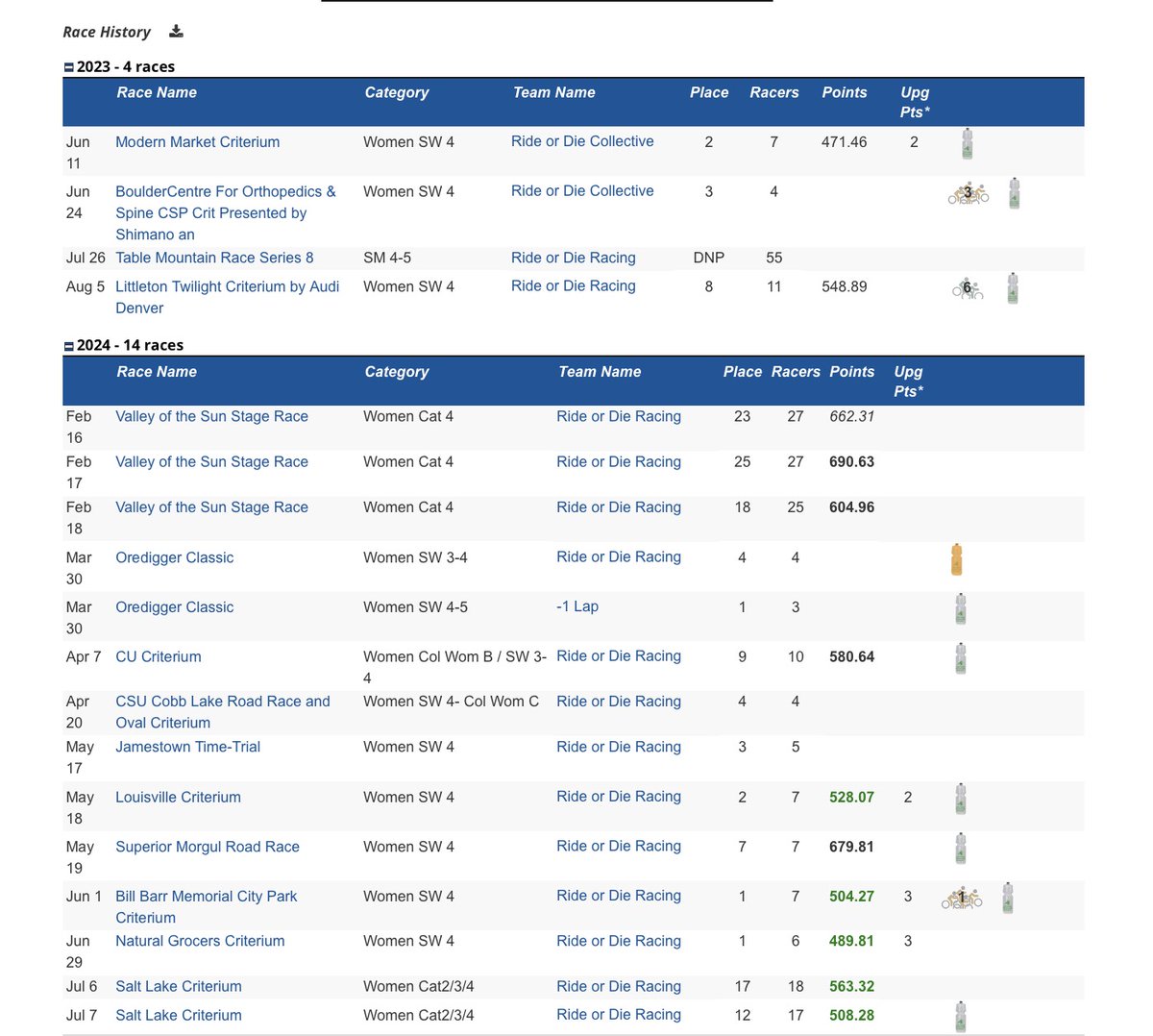Open Louisville Criterium race link
Viewport: 1153px width, 1036px height.
178,797
